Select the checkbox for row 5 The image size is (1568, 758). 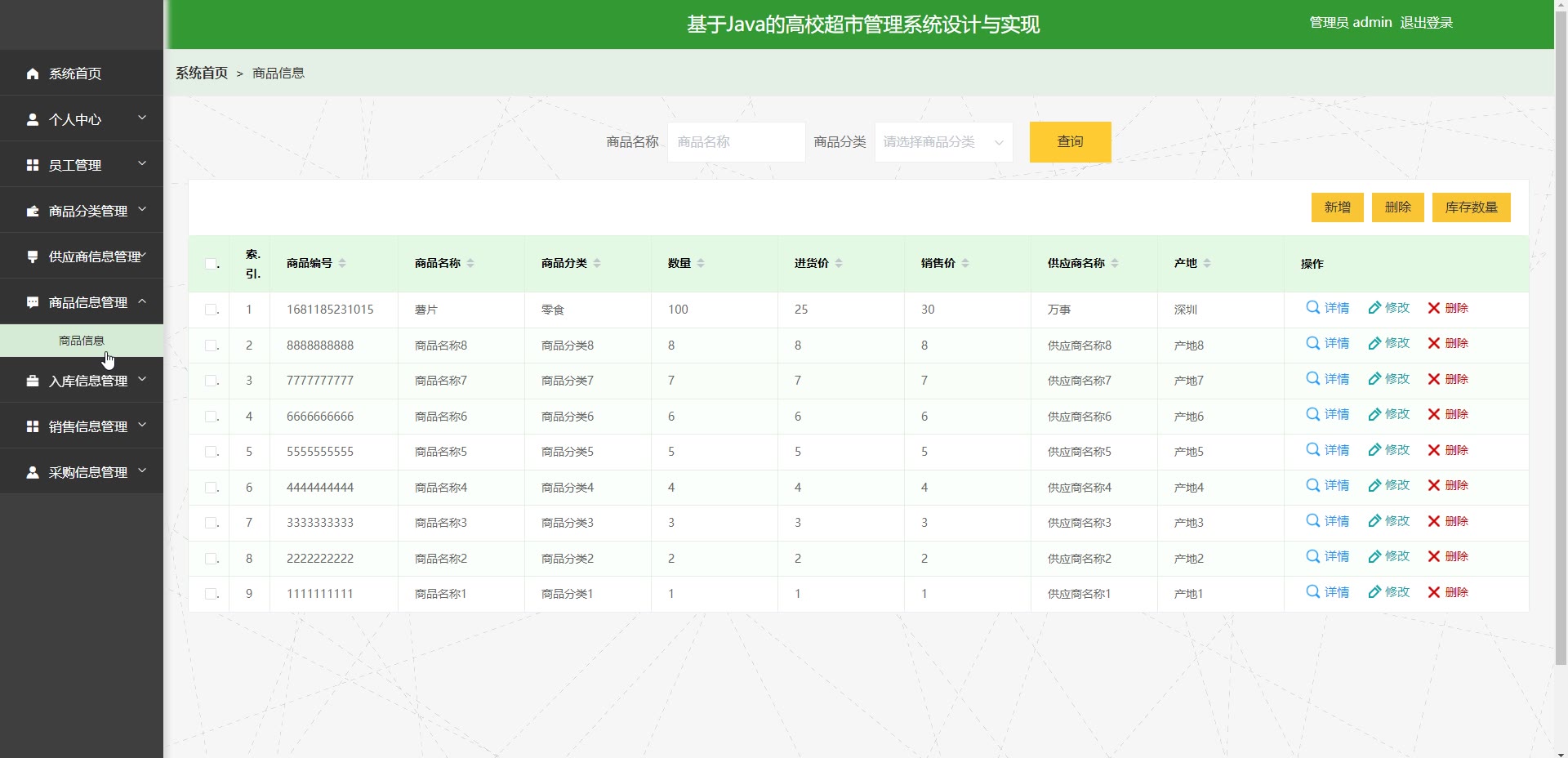211,452
